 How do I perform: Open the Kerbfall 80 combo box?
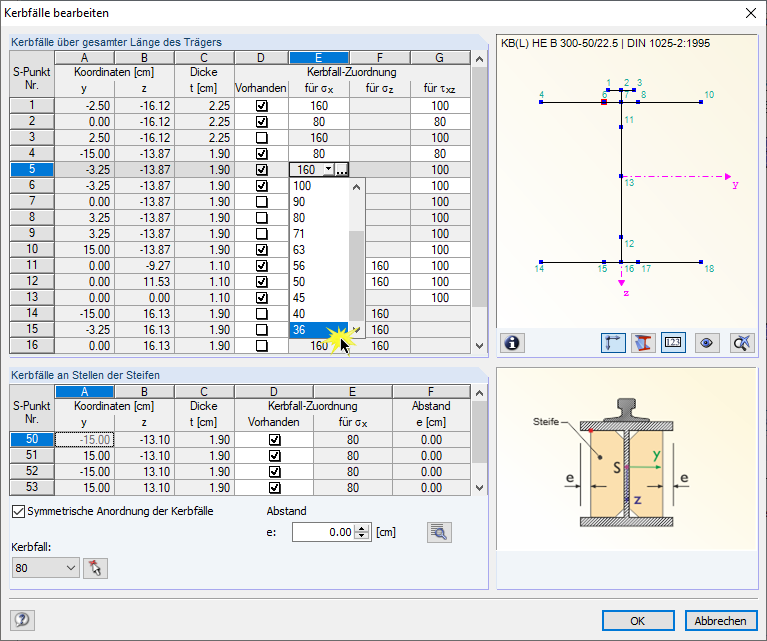tap(45, 568)
